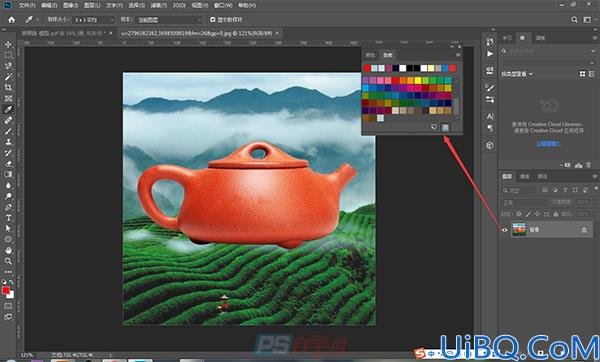Select the Horizontal Type tool
The width and height of the screenshot is (600, 362).
(8, 218)
